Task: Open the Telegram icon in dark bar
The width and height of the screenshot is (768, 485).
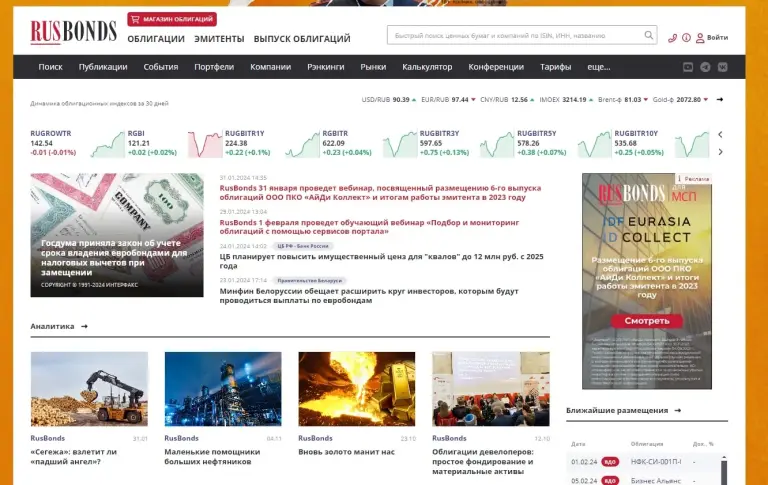Action: [x=705, y=67]
